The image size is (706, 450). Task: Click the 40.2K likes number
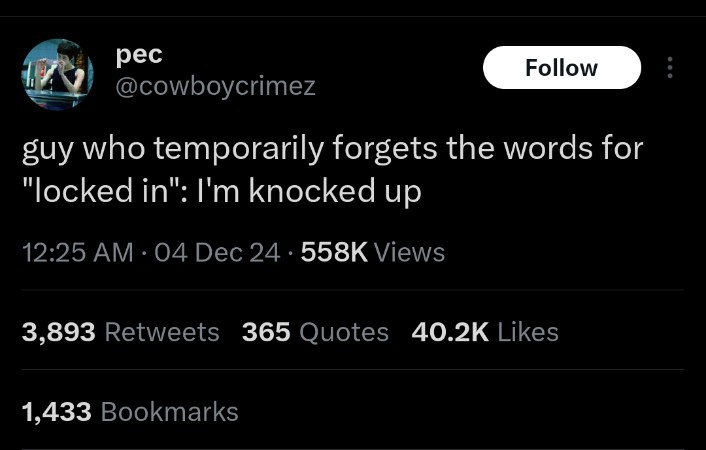click(450, 332)
